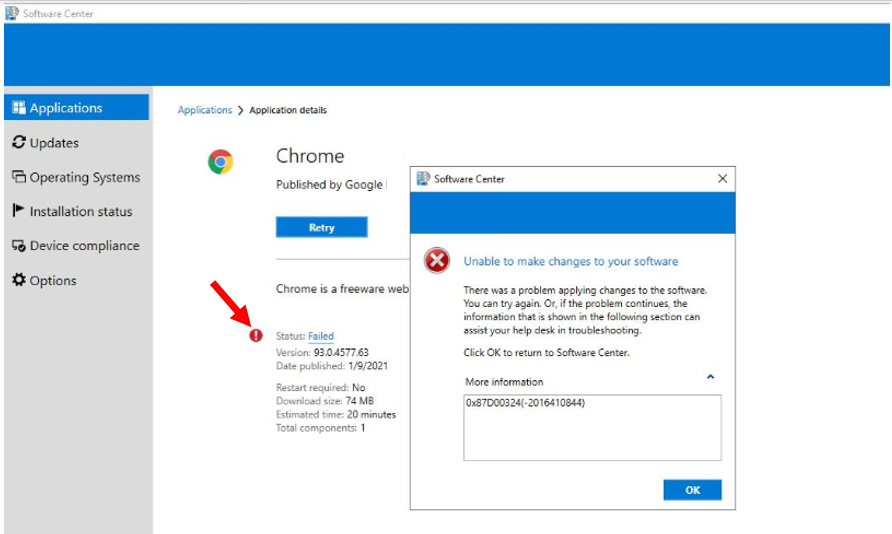892x534 pixels.
Task: Click the 'Click OK to return to Software Center.' text
Action: pyautogui.click(x=546, y=353)
